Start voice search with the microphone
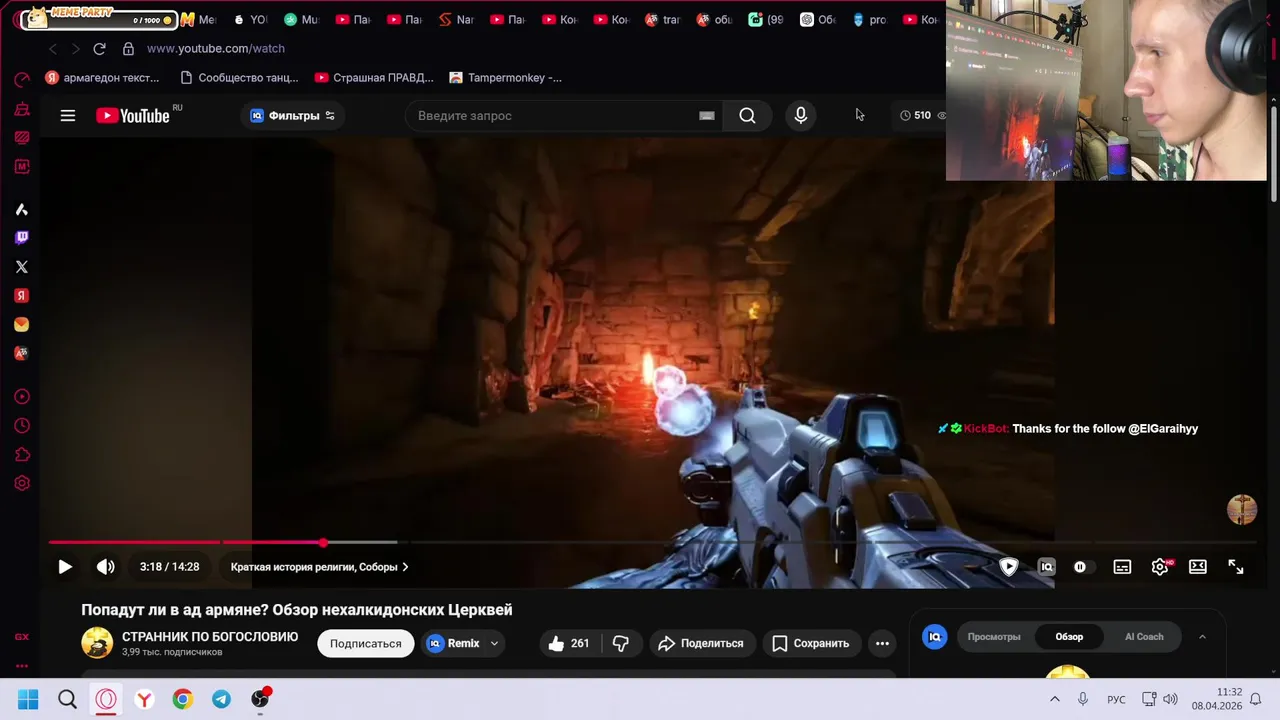 coord(800,116)
